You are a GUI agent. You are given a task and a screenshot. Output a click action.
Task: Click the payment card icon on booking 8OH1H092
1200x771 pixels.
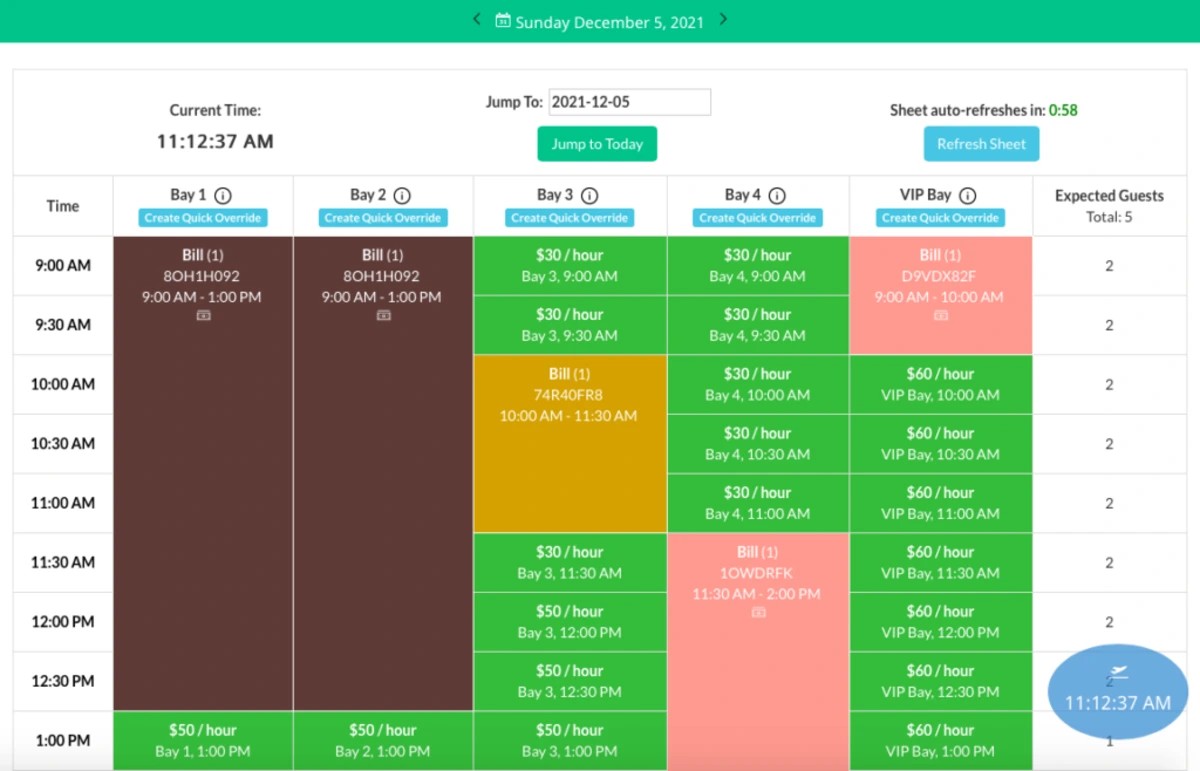click(x=203, y=316)
